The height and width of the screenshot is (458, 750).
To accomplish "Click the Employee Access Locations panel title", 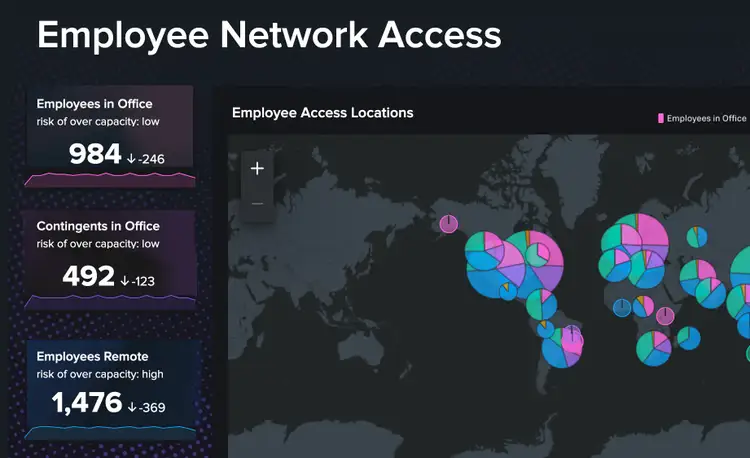I will [322, 113].
